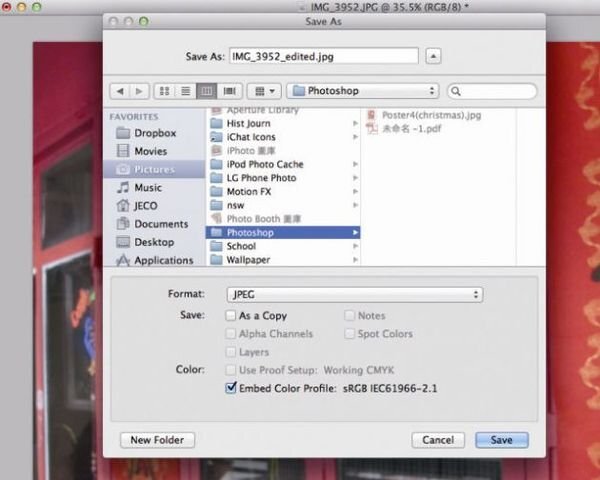Click the Save button
The width and height of the screenshot is (600, 480).
[501, 440]
